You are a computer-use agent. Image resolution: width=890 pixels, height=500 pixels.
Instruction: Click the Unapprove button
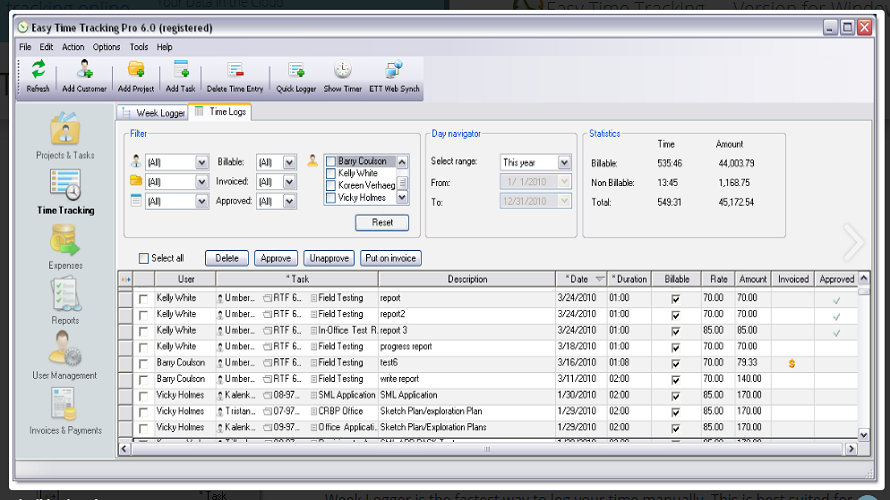coord(329,258)
